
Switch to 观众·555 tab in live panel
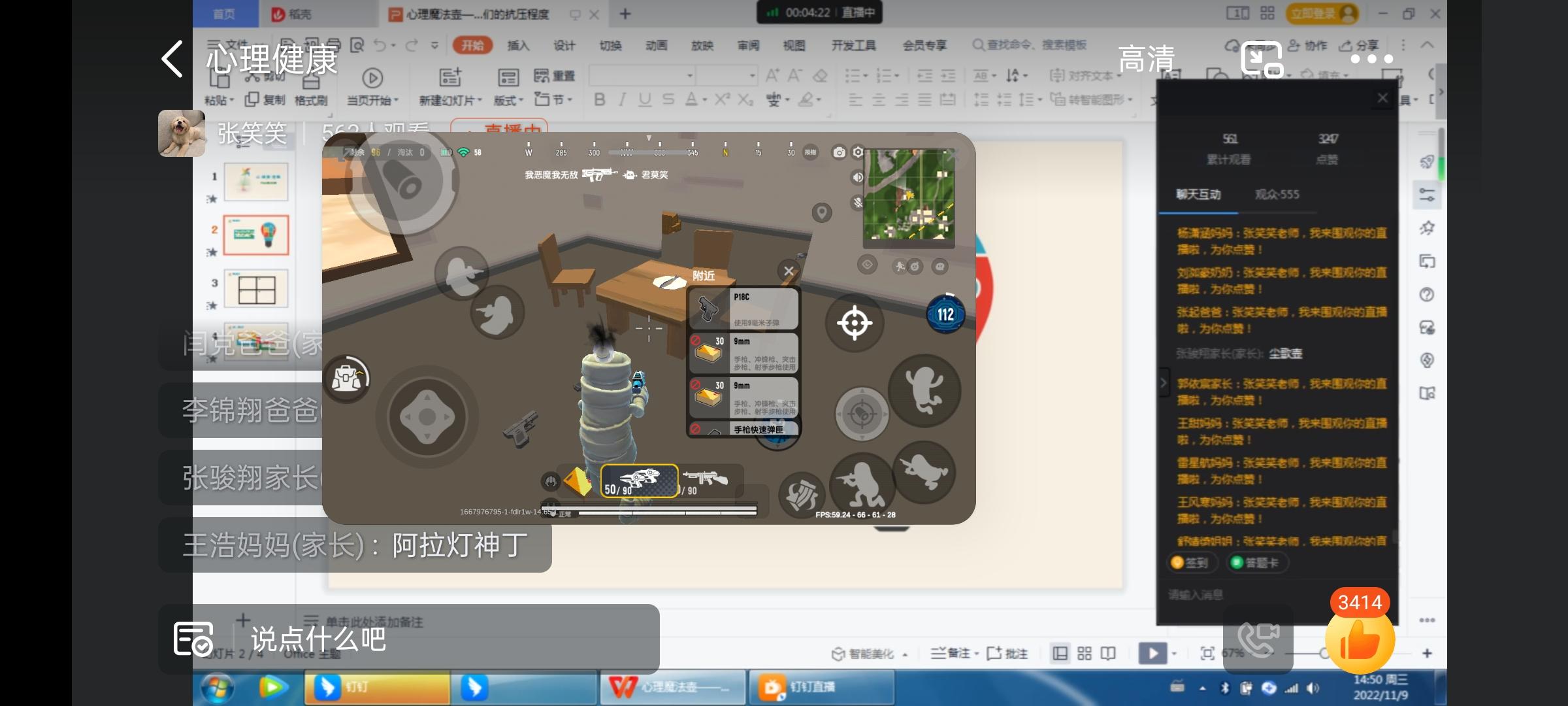[1277, 194]
